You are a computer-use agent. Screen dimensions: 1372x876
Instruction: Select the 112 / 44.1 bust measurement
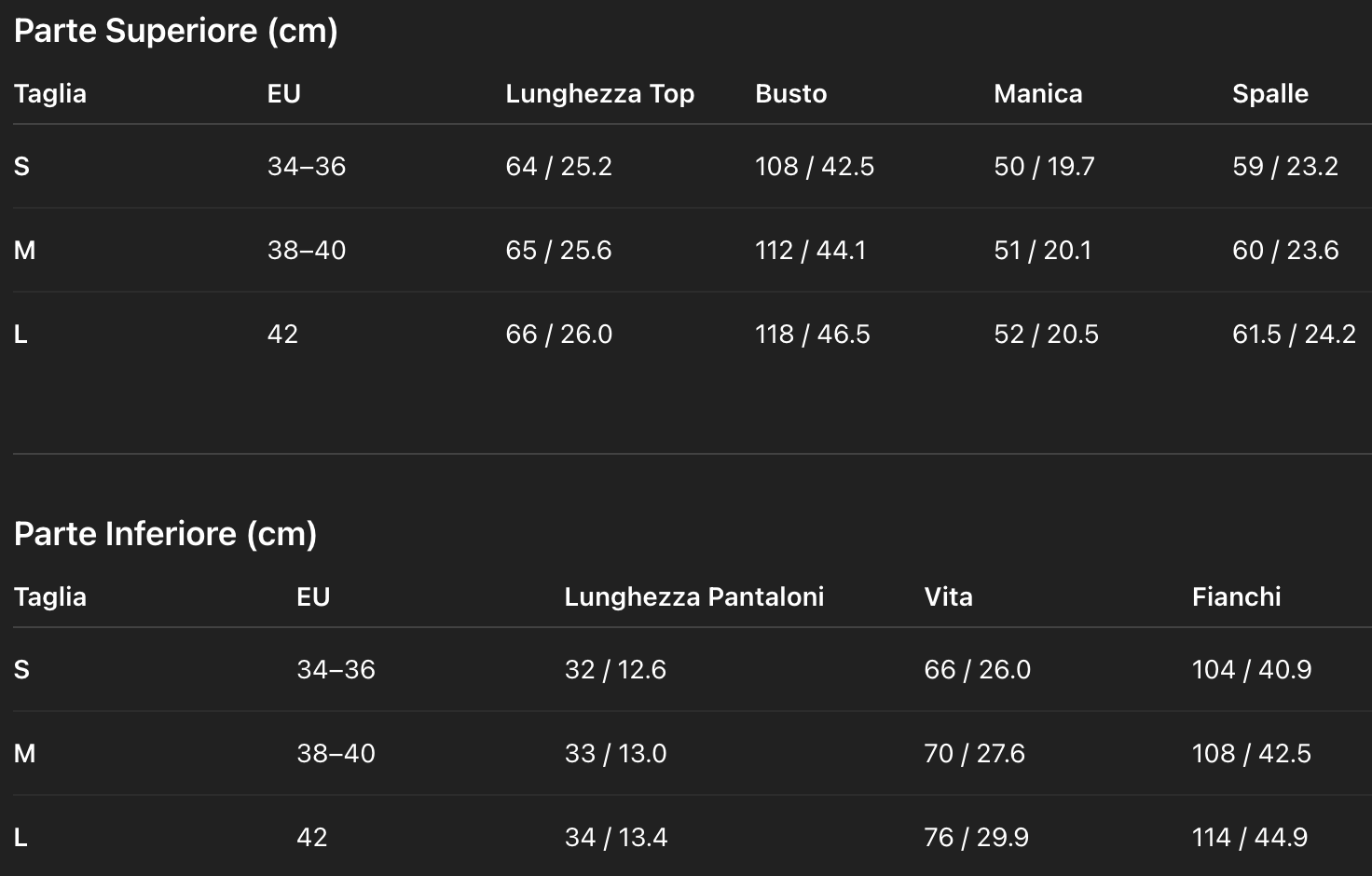pyautogui.click(x=810, y=251)
